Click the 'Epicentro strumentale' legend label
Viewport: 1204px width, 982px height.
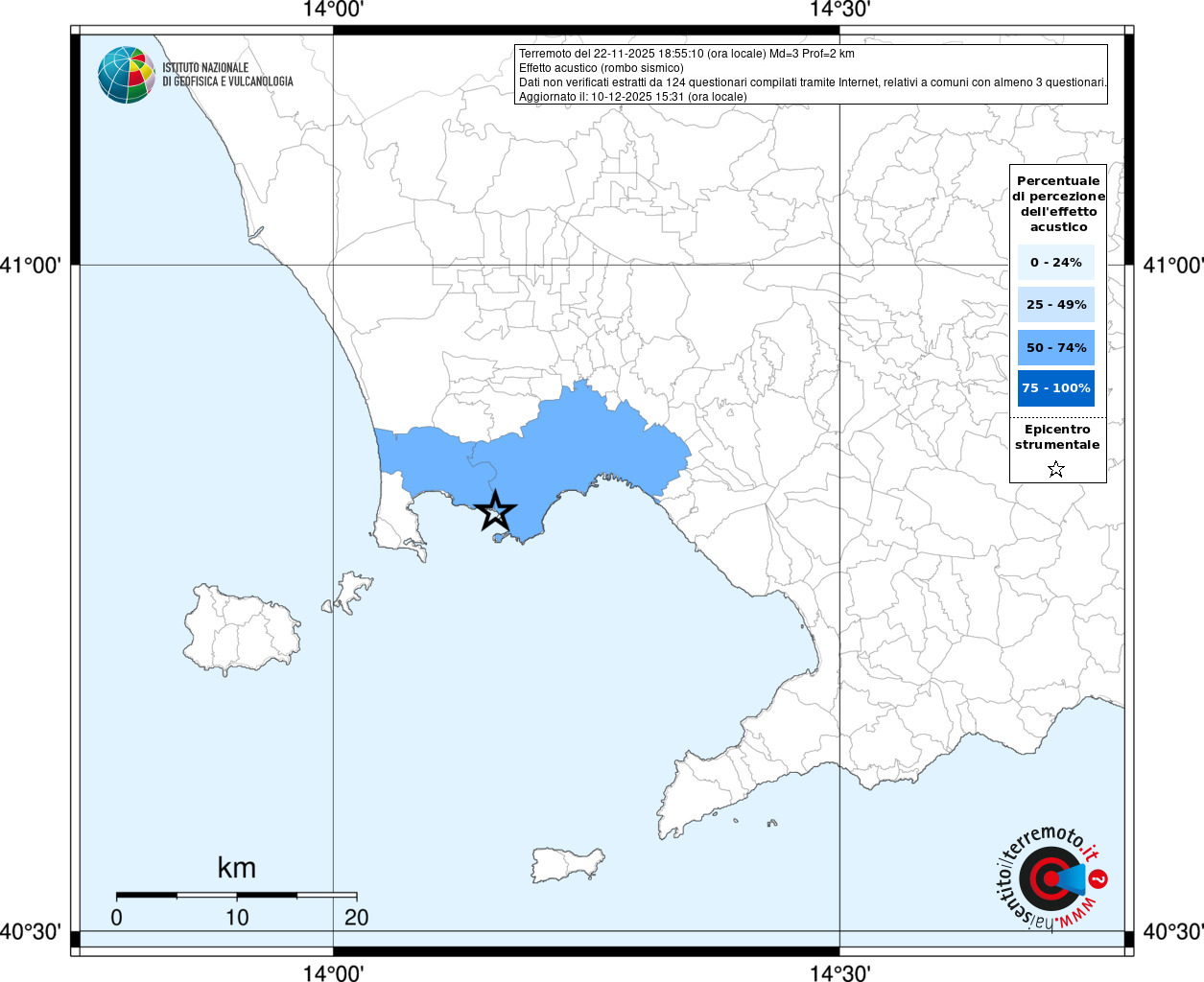pos(1057,437)
